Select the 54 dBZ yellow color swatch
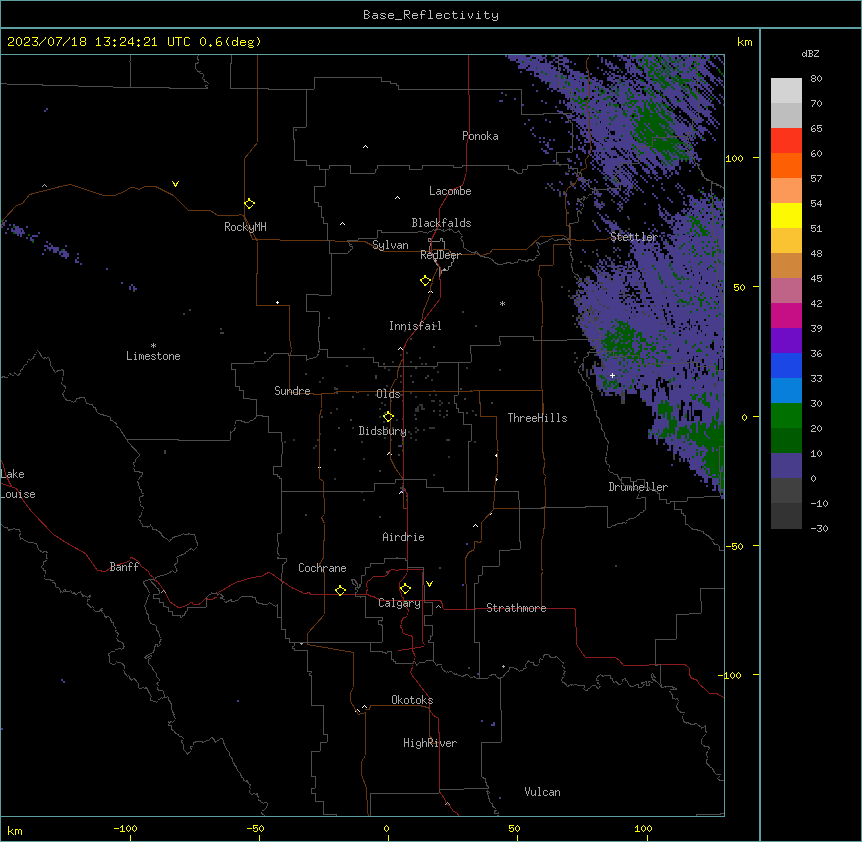The height and width of the screenshot is (842, 862). click(x=786, y=215)
